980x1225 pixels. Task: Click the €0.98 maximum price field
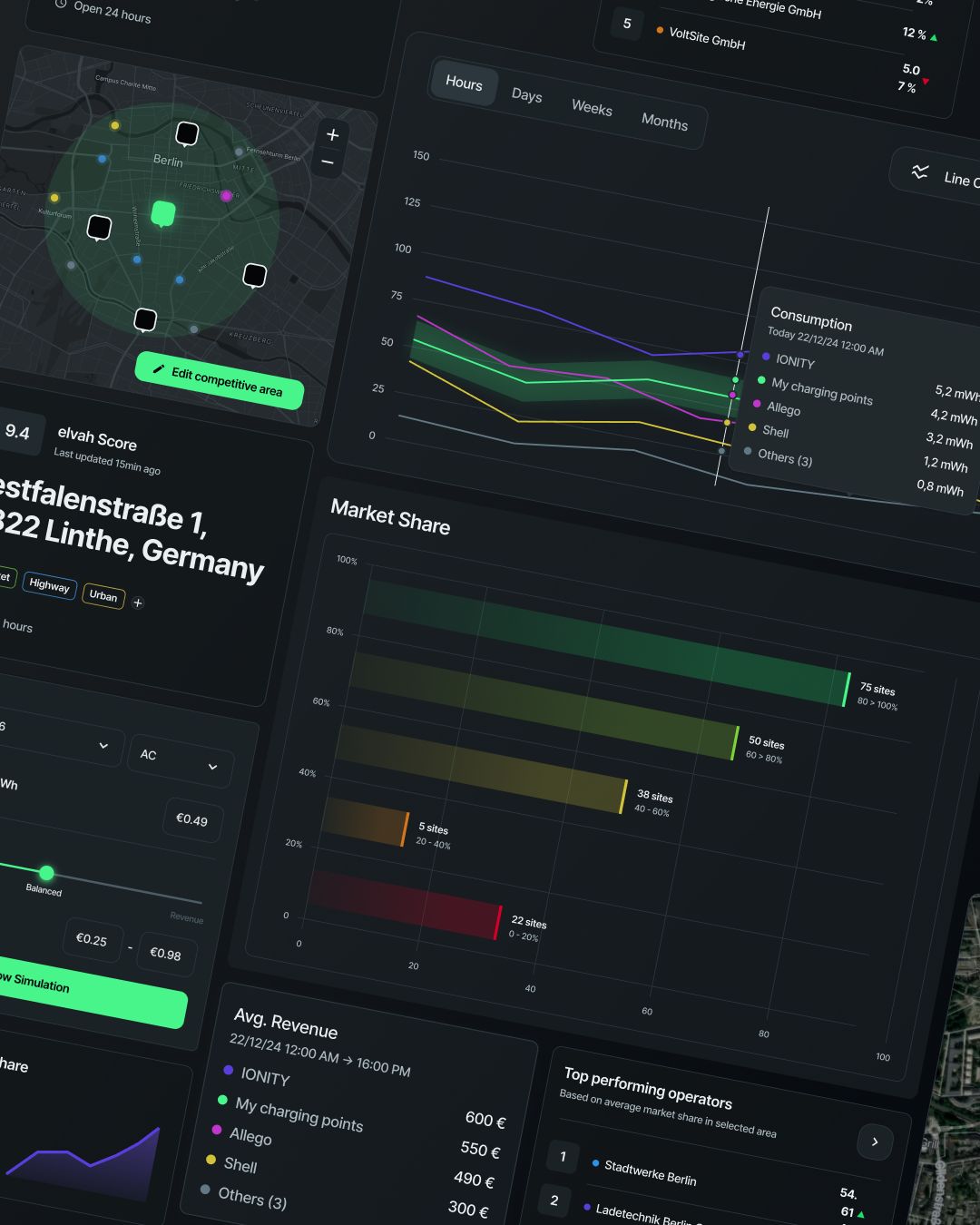166,954
